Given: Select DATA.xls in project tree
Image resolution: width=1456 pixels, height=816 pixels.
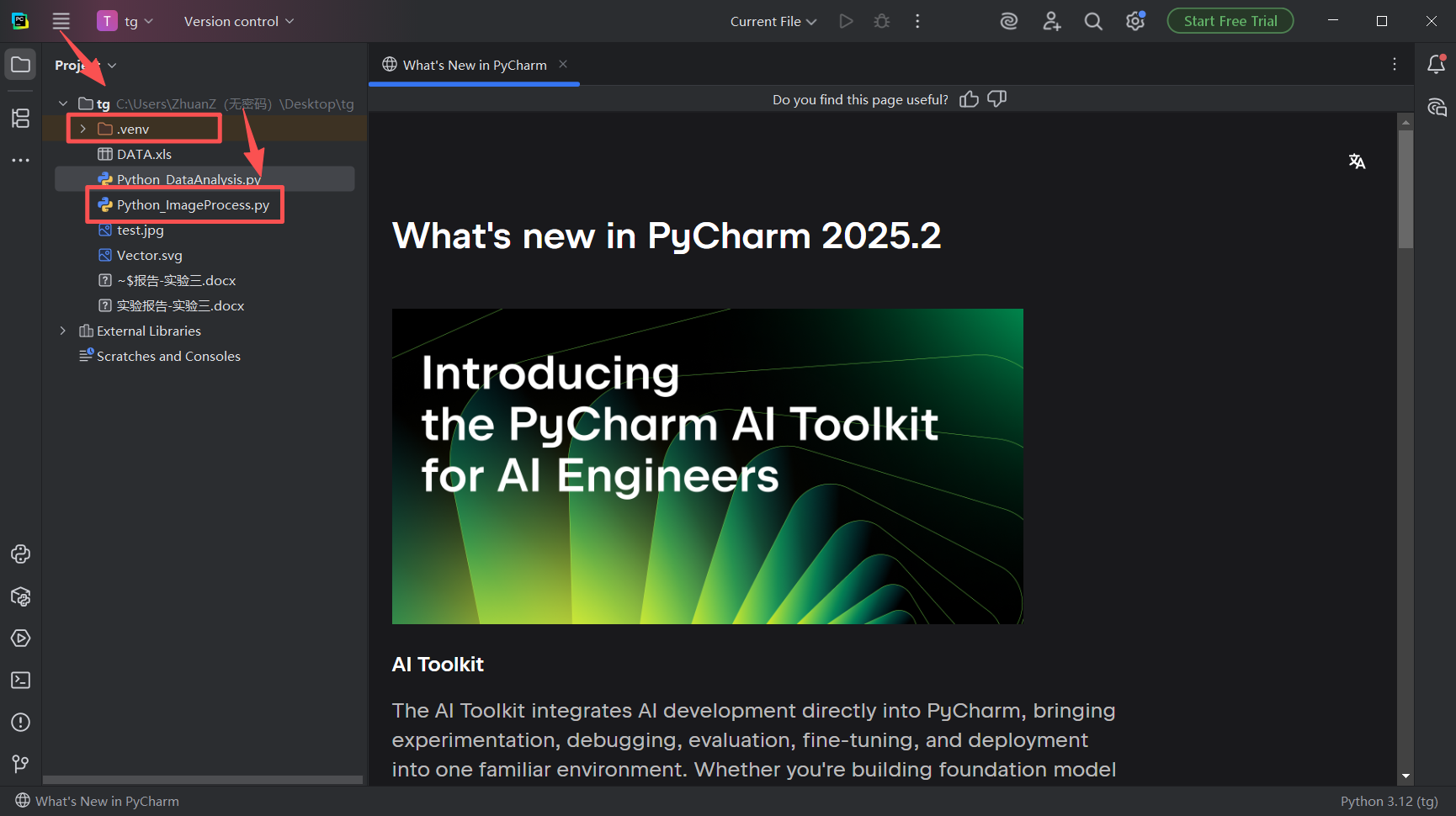Looking at the screenshot, I should click(144, 154).
